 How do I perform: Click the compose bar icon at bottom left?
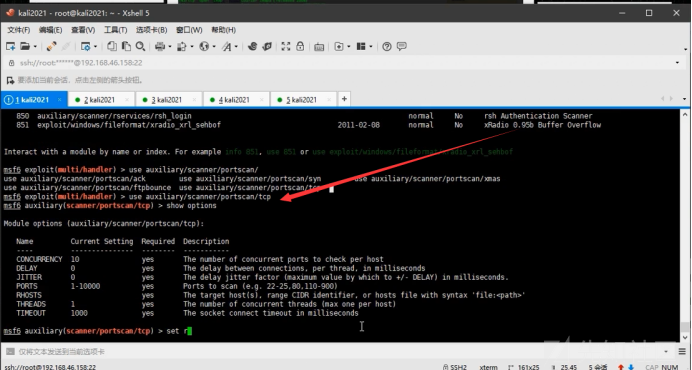point(10,351)
